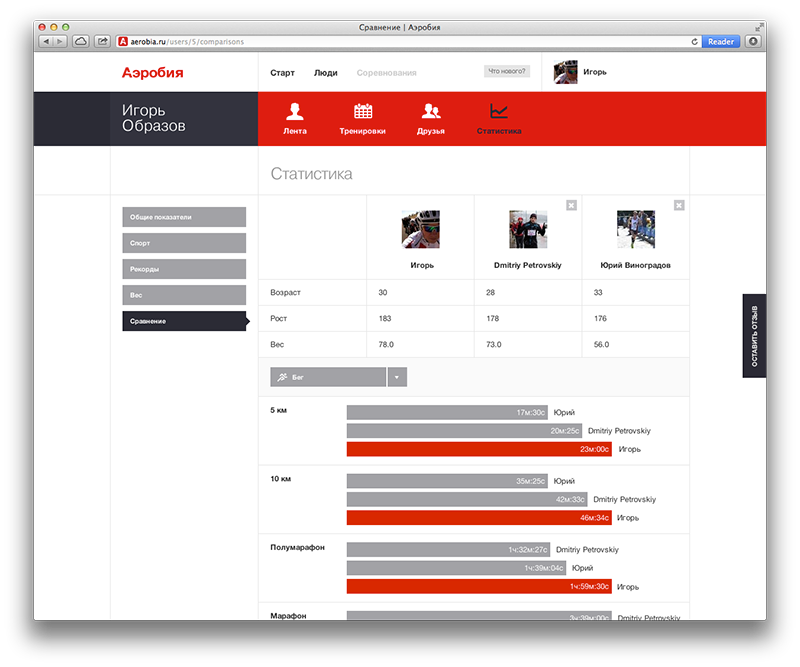This screenshot has height=667, width=800.
Task: Open the Лента feed icon
Action: [x=294, y=111]
